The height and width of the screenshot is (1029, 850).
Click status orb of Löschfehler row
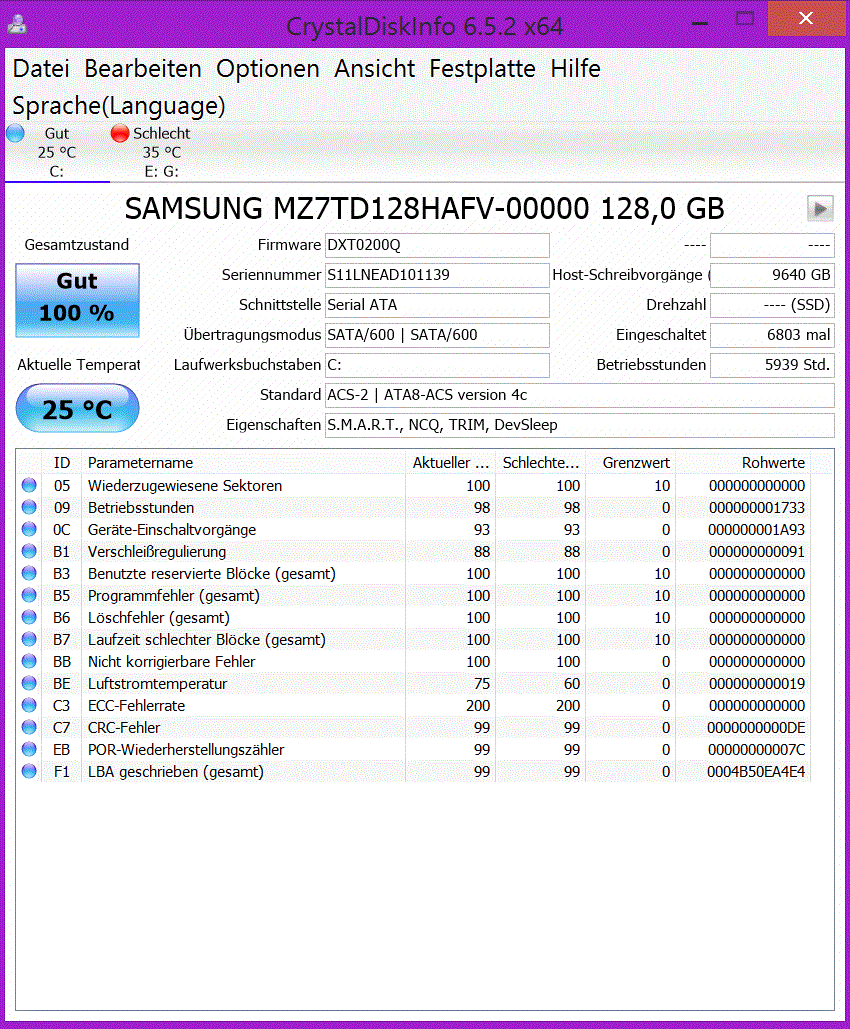(x=29, y=617)
